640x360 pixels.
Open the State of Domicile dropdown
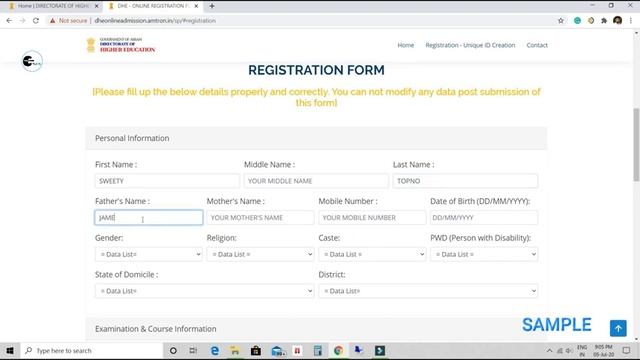(x=204, y=291)
